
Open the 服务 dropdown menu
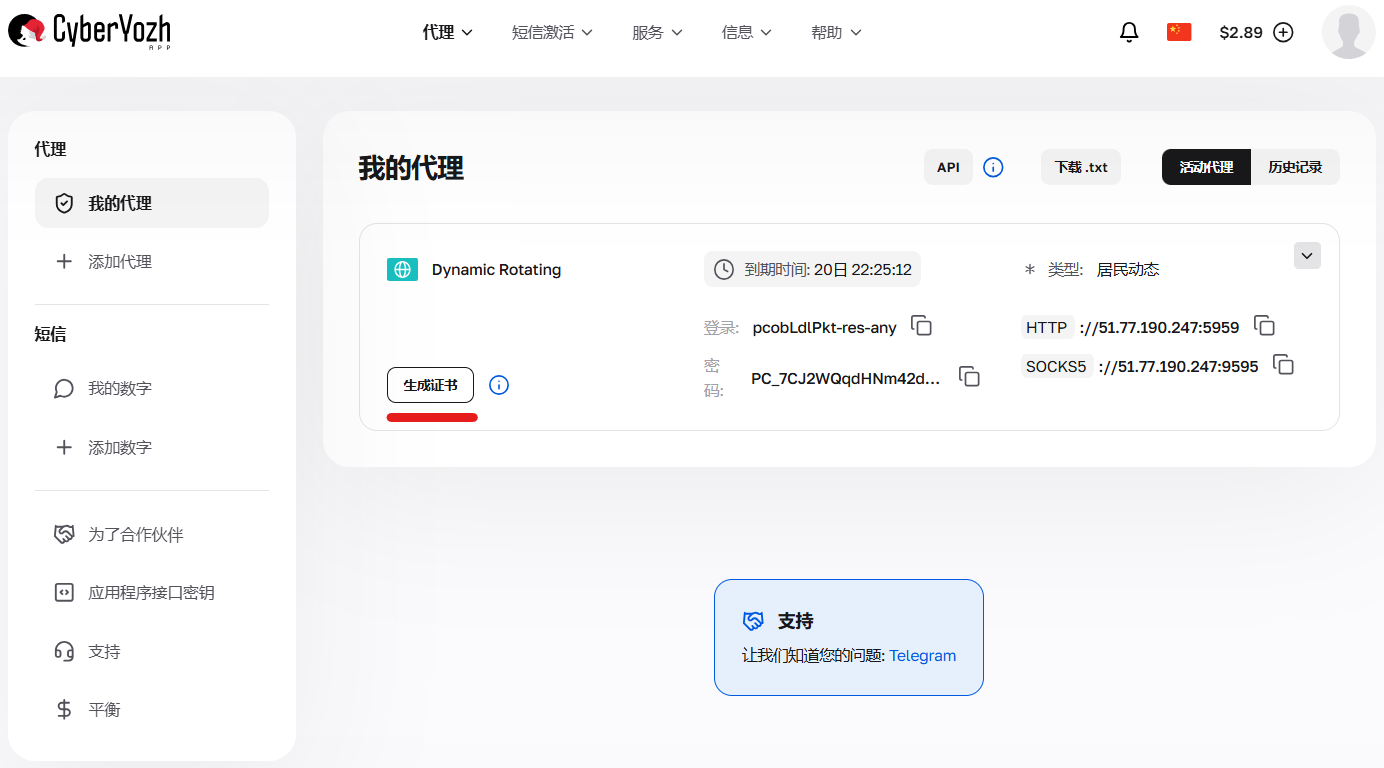[x=657, y=32]
